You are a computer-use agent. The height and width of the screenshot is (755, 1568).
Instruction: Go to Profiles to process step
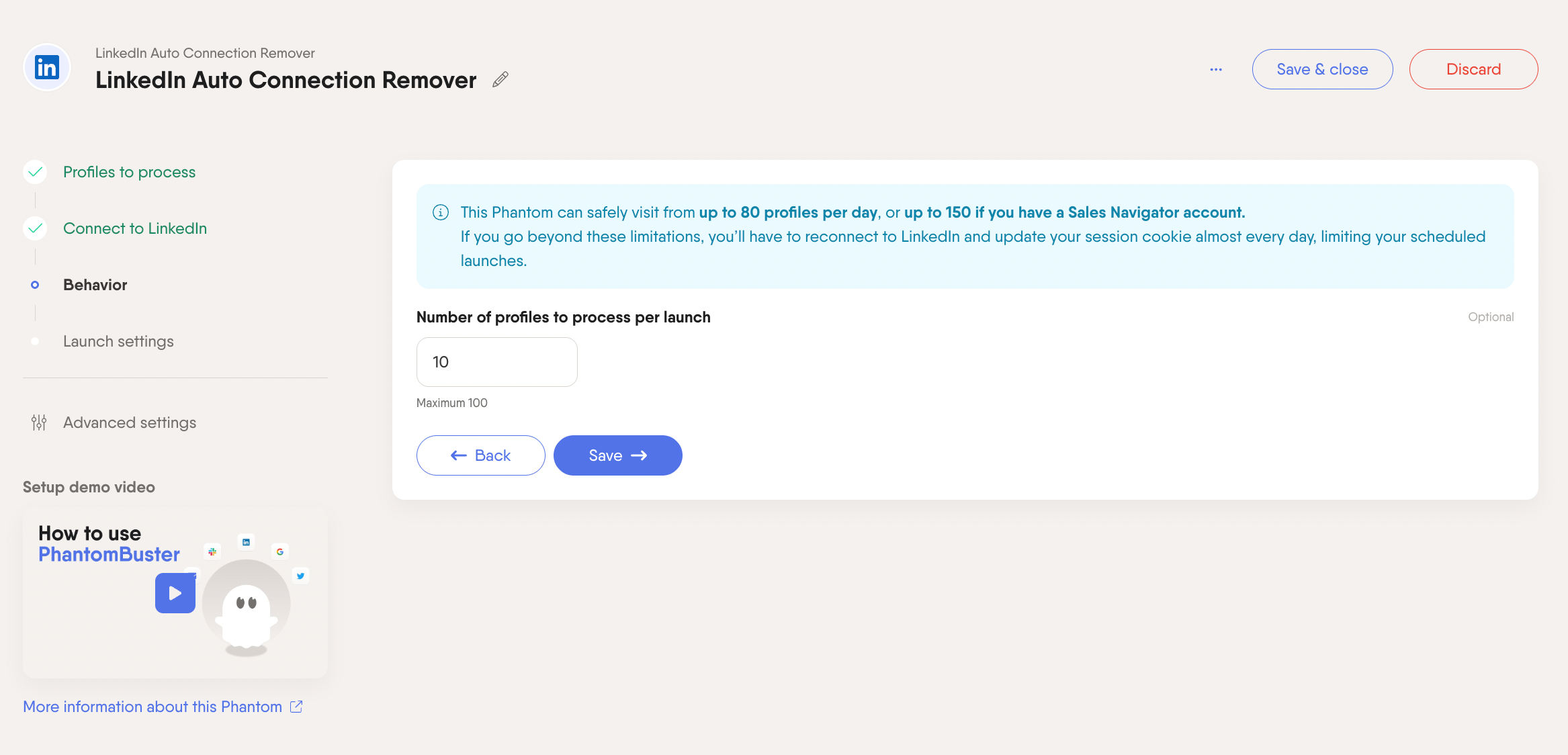(x=129, y=172)
